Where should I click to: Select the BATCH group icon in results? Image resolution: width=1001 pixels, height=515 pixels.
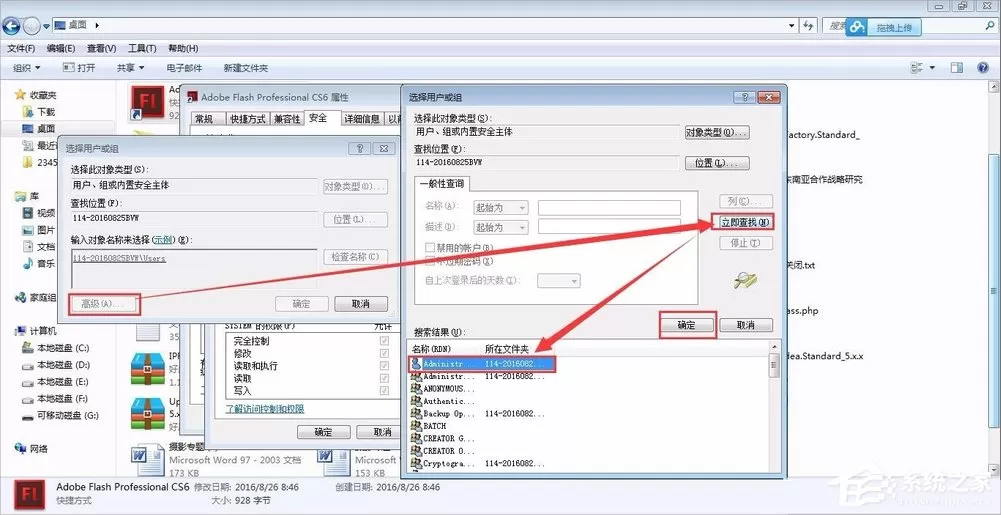coord(417,426)
